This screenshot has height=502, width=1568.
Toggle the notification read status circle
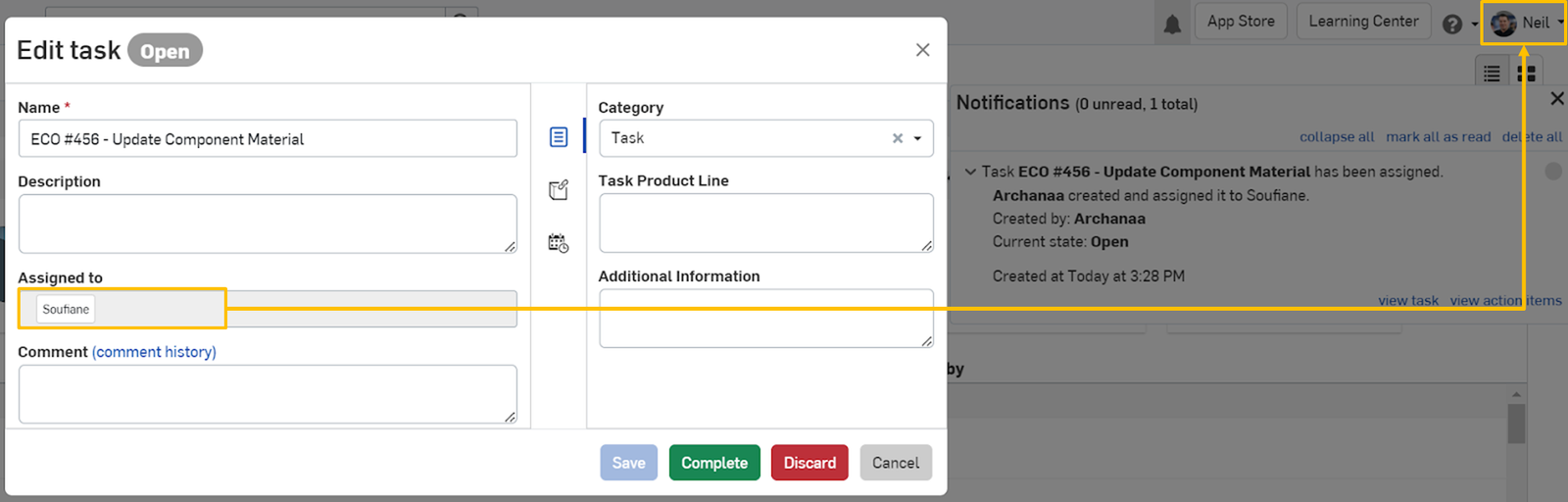pos(1553,172)
